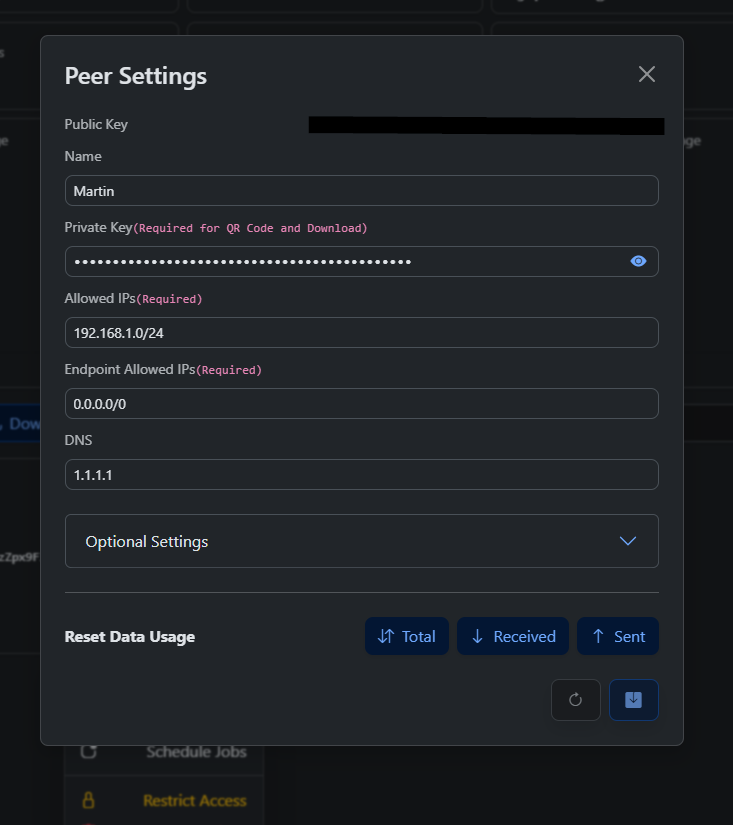
Task: Open Schedule Jobs menu entry
Action: pyautogui.click(x=196, y=752)
